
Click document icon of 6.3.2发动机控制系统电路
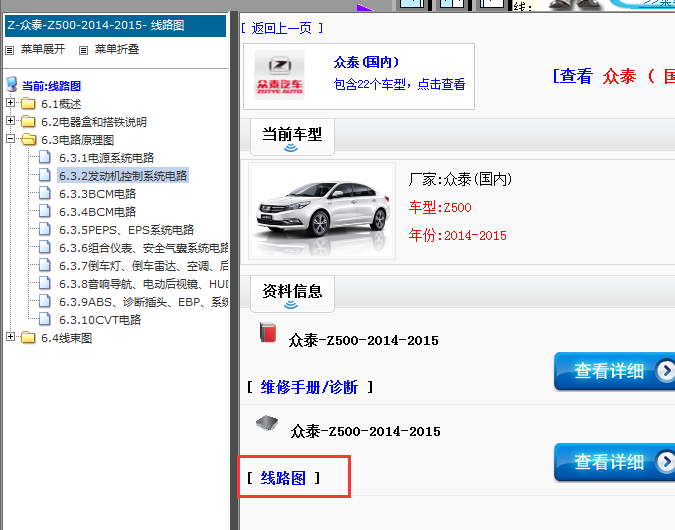(44, 175)
